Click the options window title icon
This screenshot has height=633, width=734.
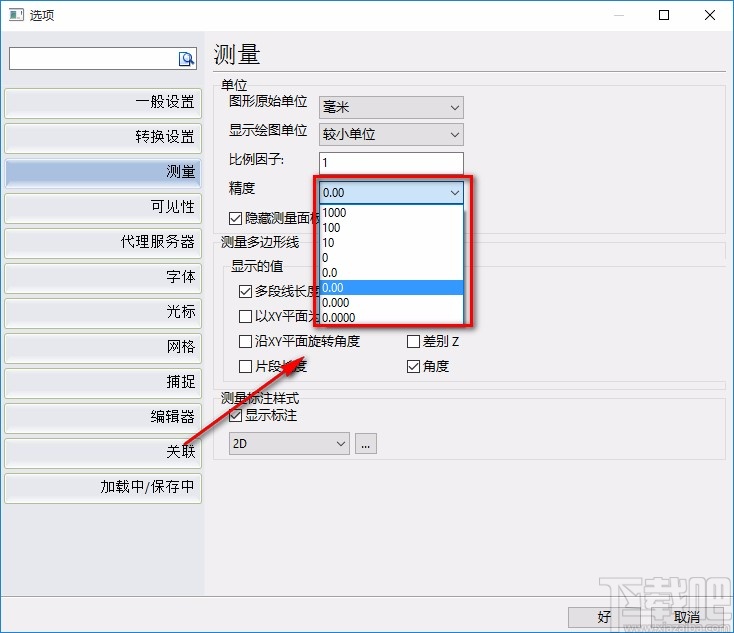(17, 15)
